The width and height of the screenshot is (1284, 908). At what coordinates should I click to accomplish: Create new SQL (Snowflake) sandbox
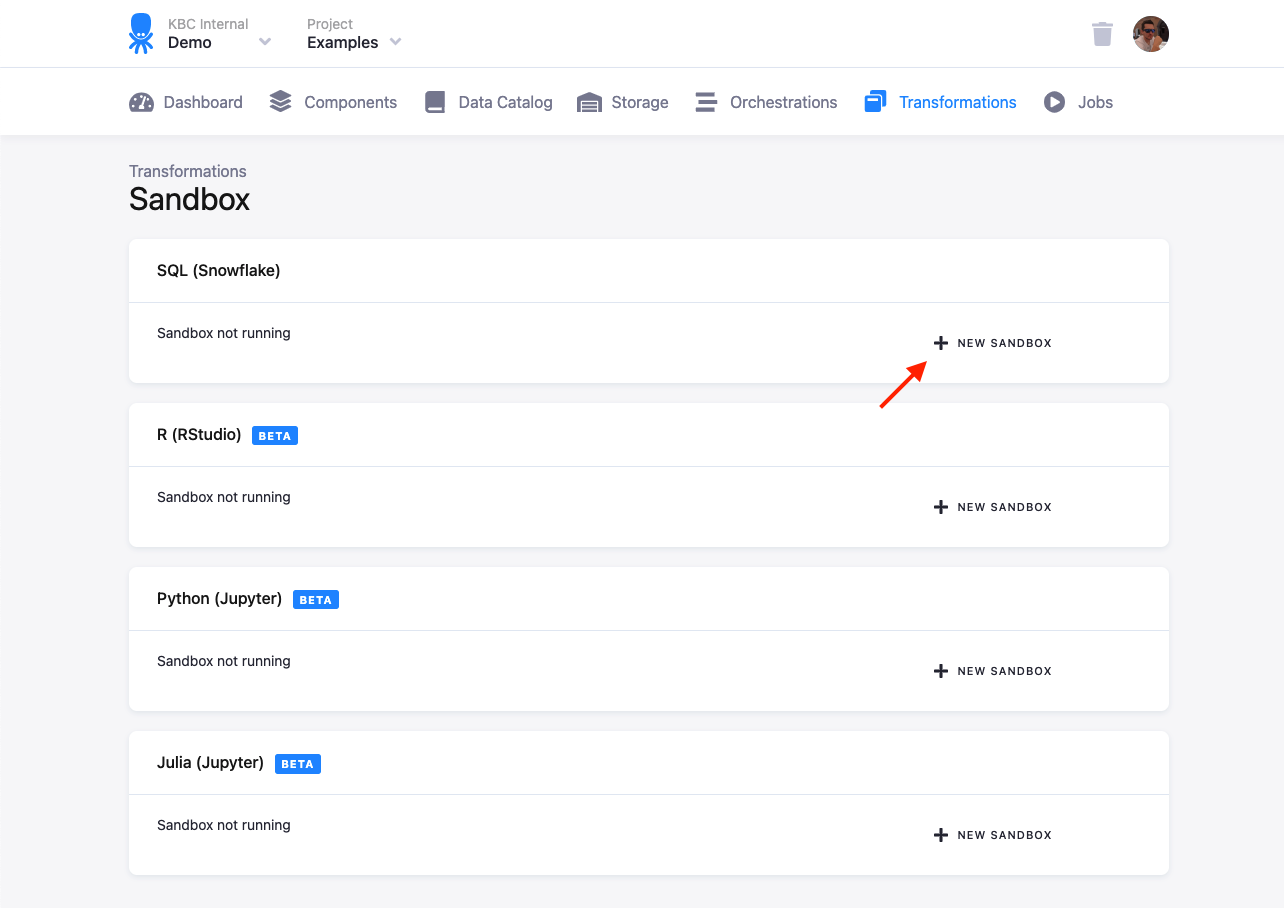click(992, 343)
